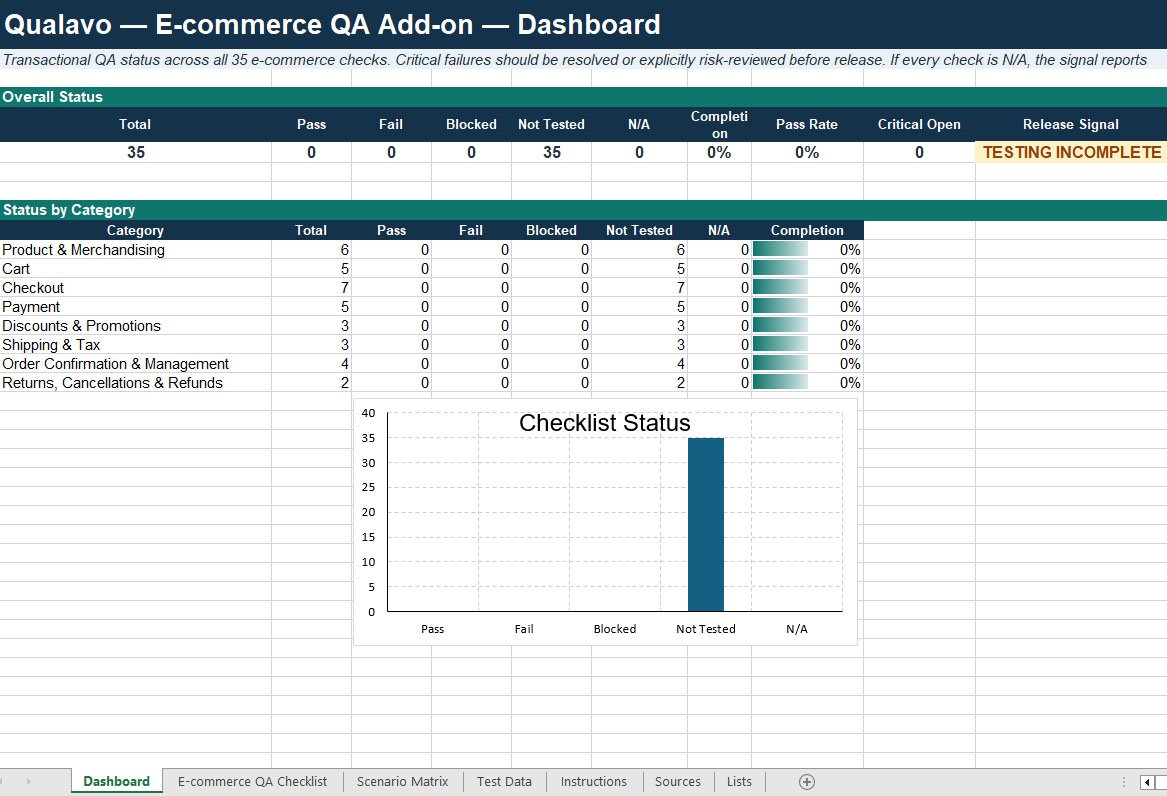Viewport: 1167px width, 796px height.
Task: Switch to E-commerce QA Checklist tab
Action: (252, 781)
